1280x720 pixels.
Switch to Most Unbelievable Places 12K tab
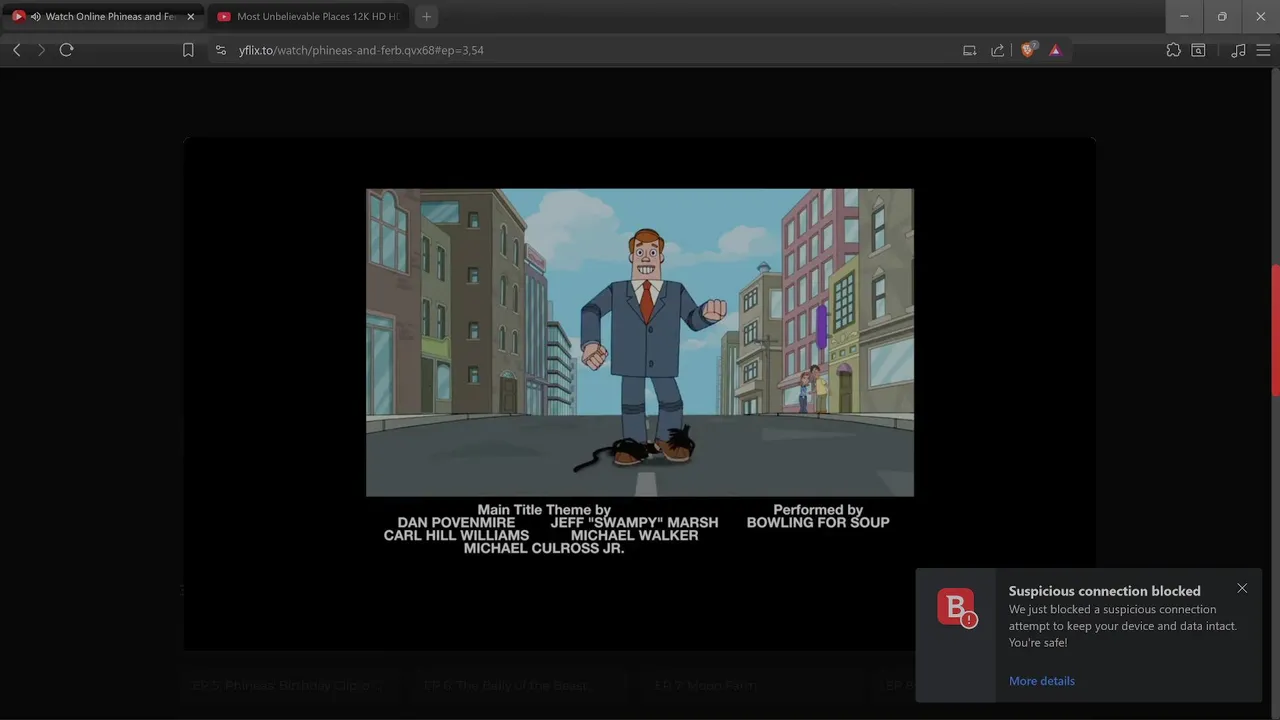[308, 17]
